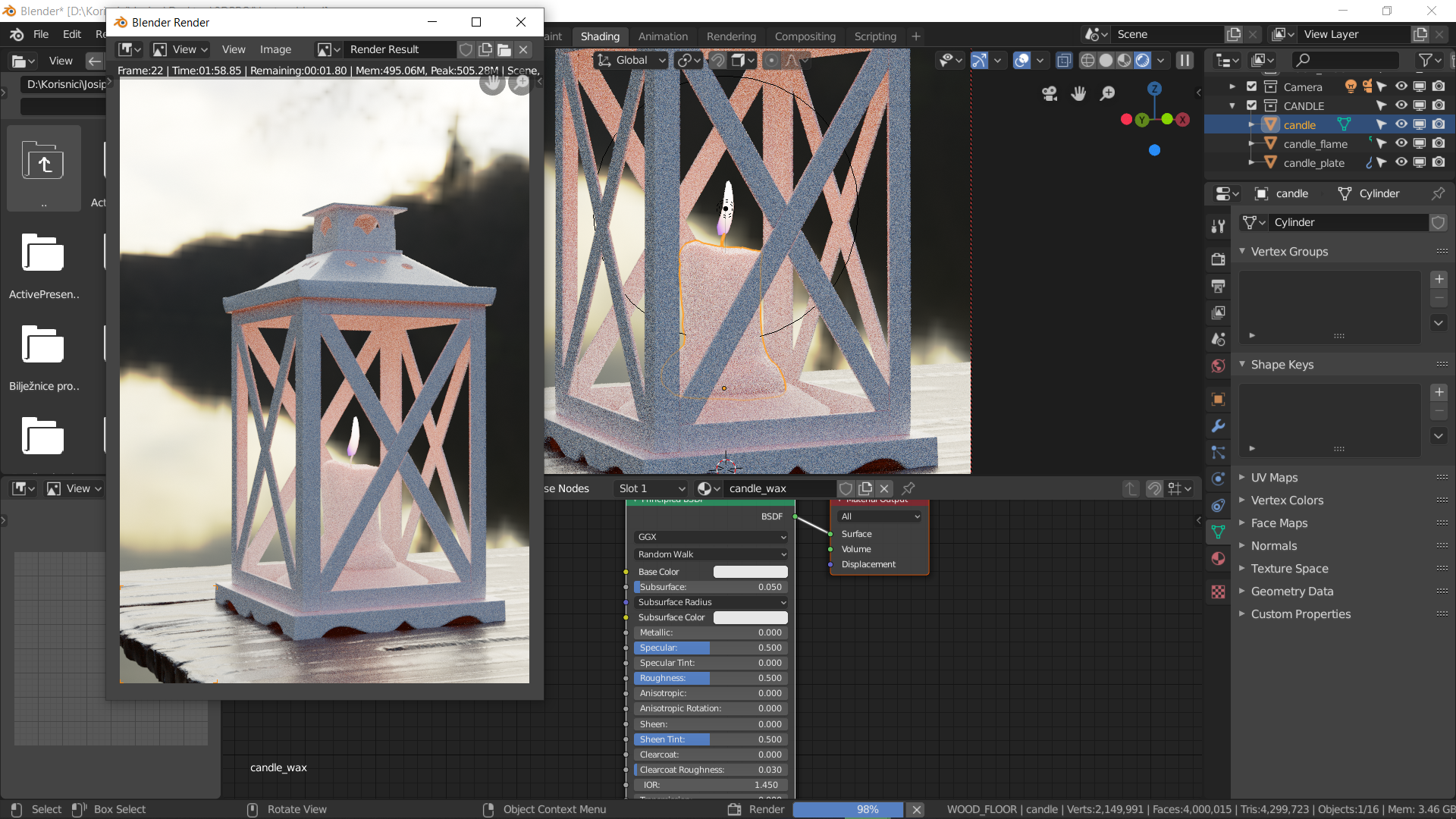Screen dimensions: 1456x819
Task: Open the Object properties tab
Action: point(1218,400)
